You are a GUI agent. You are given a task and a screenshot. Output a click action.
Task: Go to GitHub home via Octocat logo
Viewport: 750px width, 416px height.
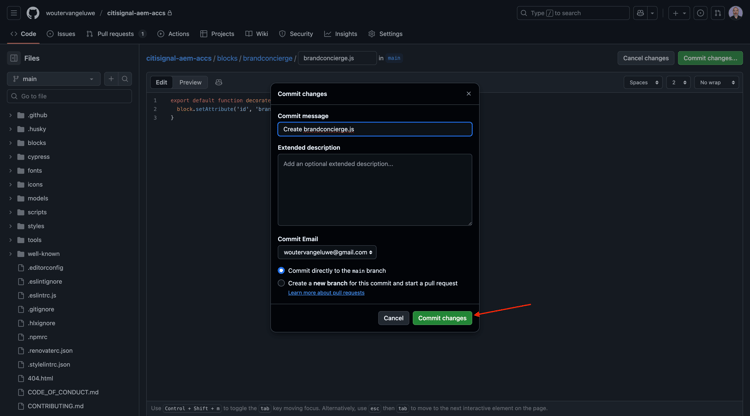[33, 13]
